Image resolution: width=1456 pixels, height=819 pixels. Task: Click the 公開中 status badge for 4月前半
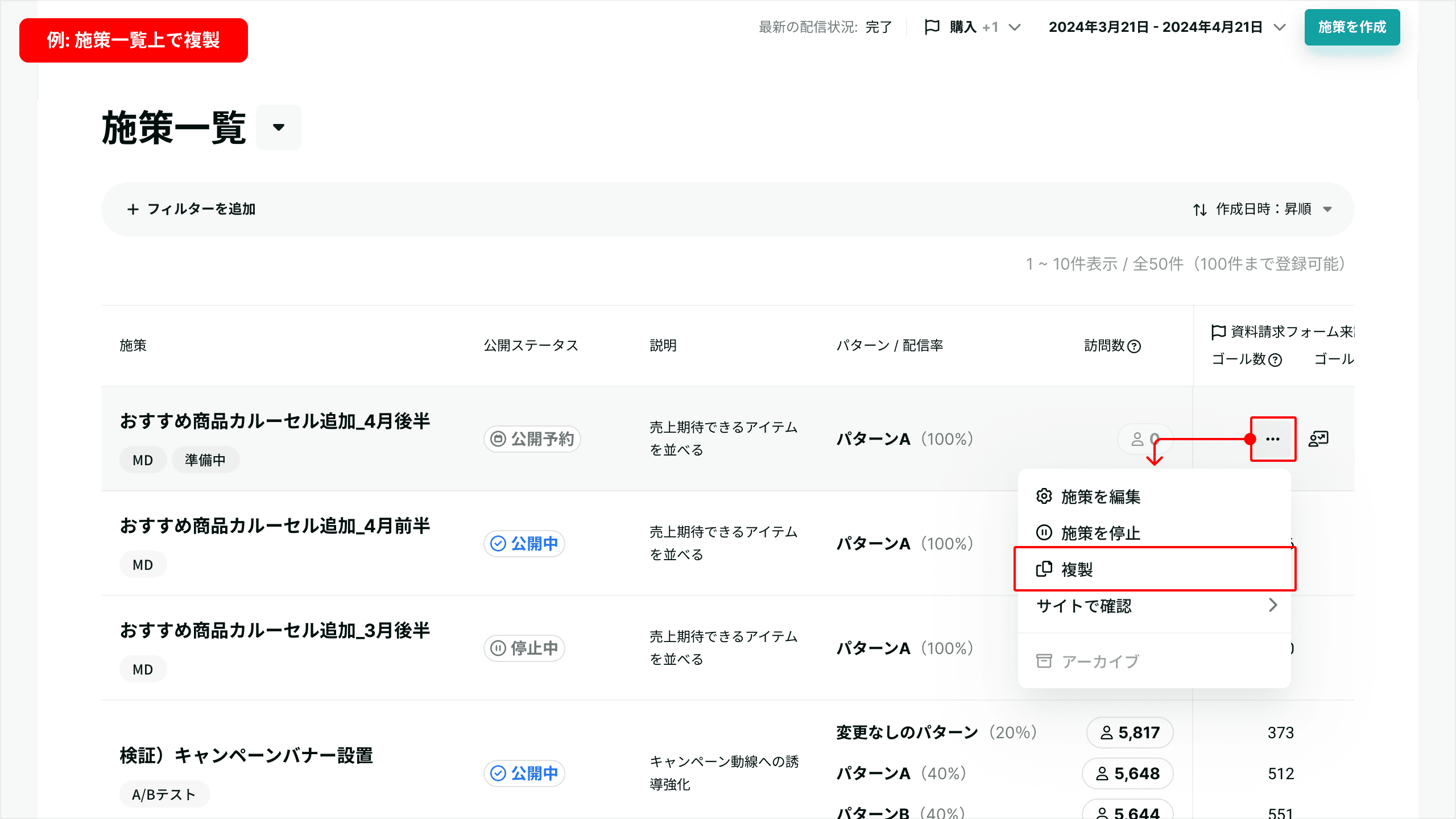[x=524, y=543]
